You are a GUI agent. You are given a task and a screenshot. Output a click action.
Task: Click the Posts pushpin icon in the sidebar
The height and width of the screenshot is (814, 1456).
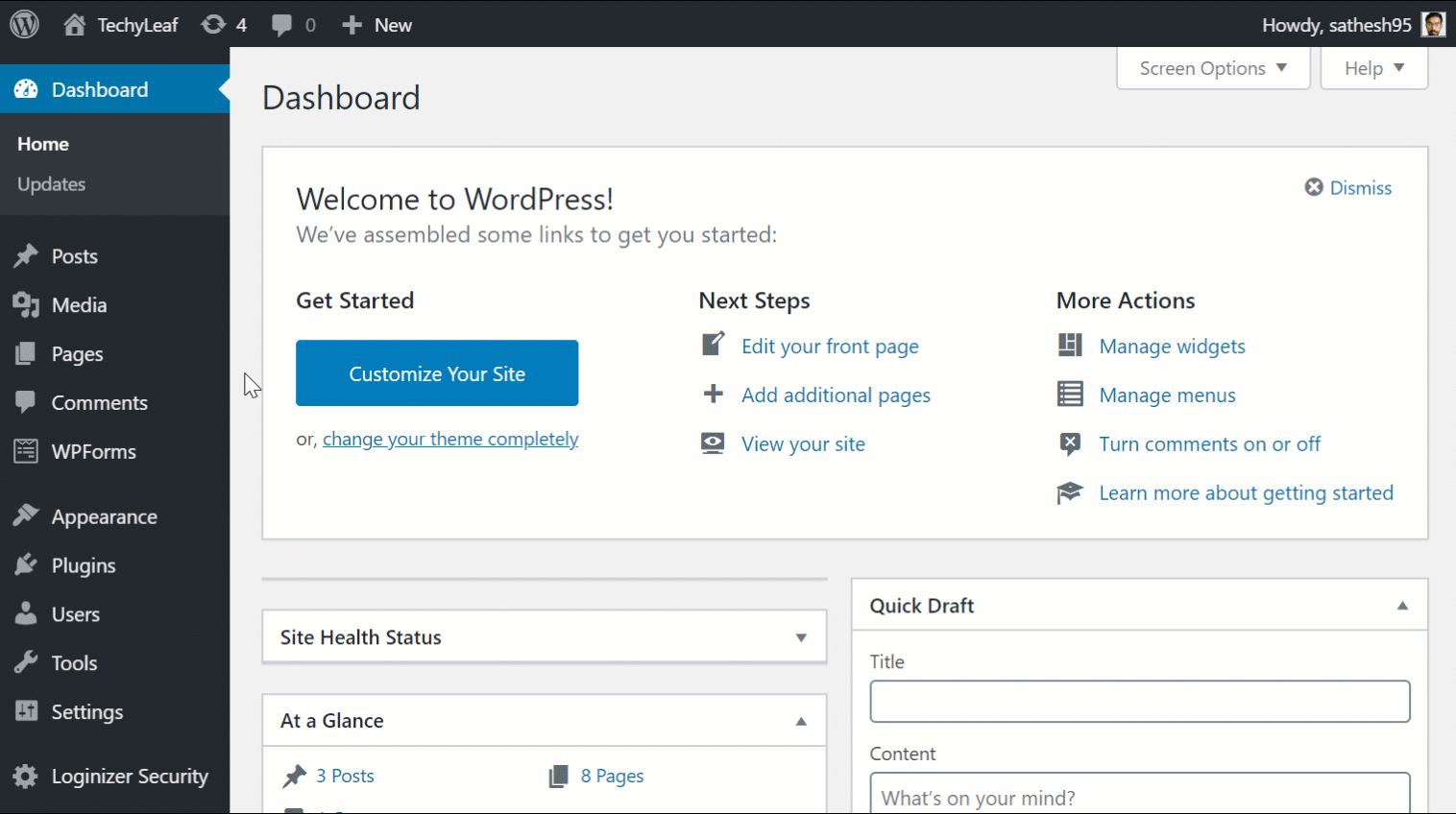click(26, 256)
